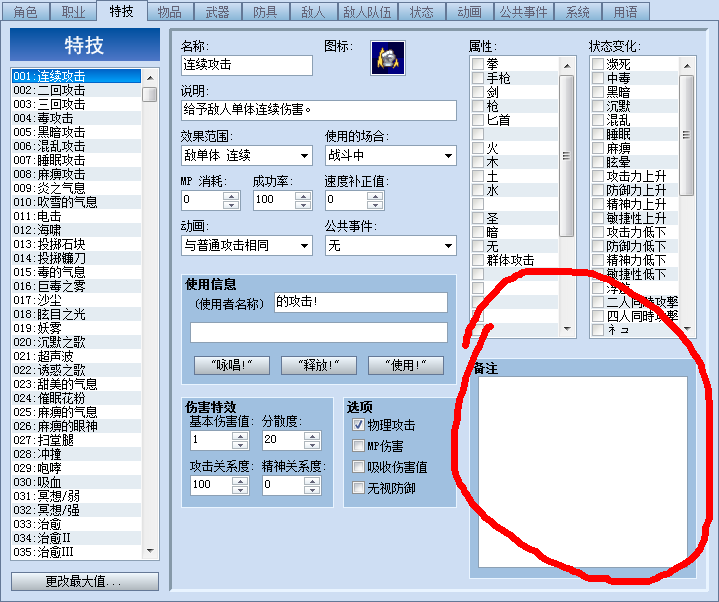Click 状态变化 list scrollbar down arrow
Screen dimensions: 719x602
tap(687, 328)
